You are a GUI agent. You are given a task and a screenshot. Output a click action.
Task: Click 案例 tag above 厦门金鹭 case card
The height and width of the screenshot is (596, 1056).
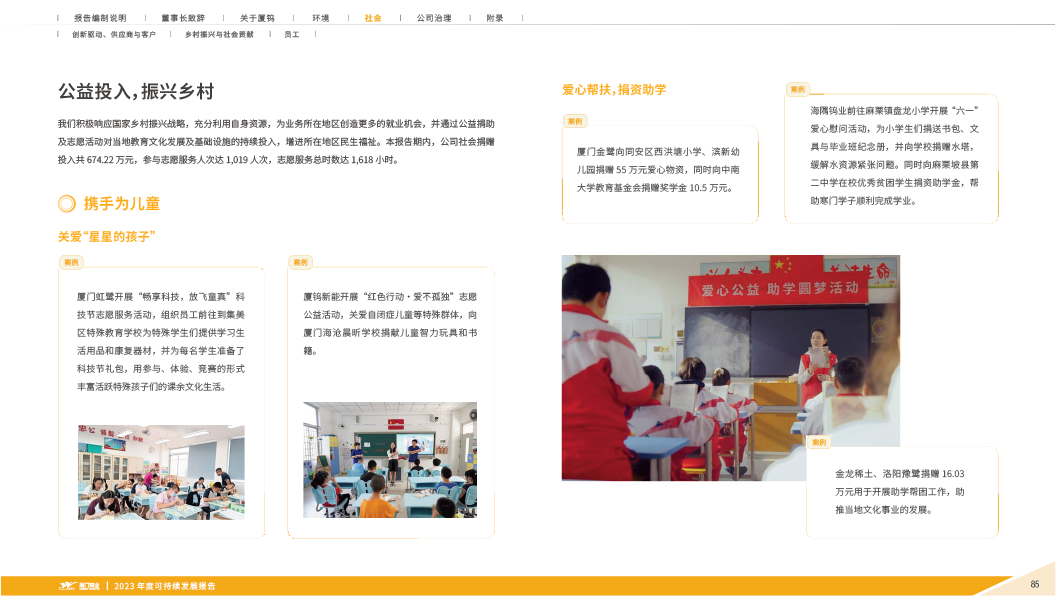tap(574, 121)
